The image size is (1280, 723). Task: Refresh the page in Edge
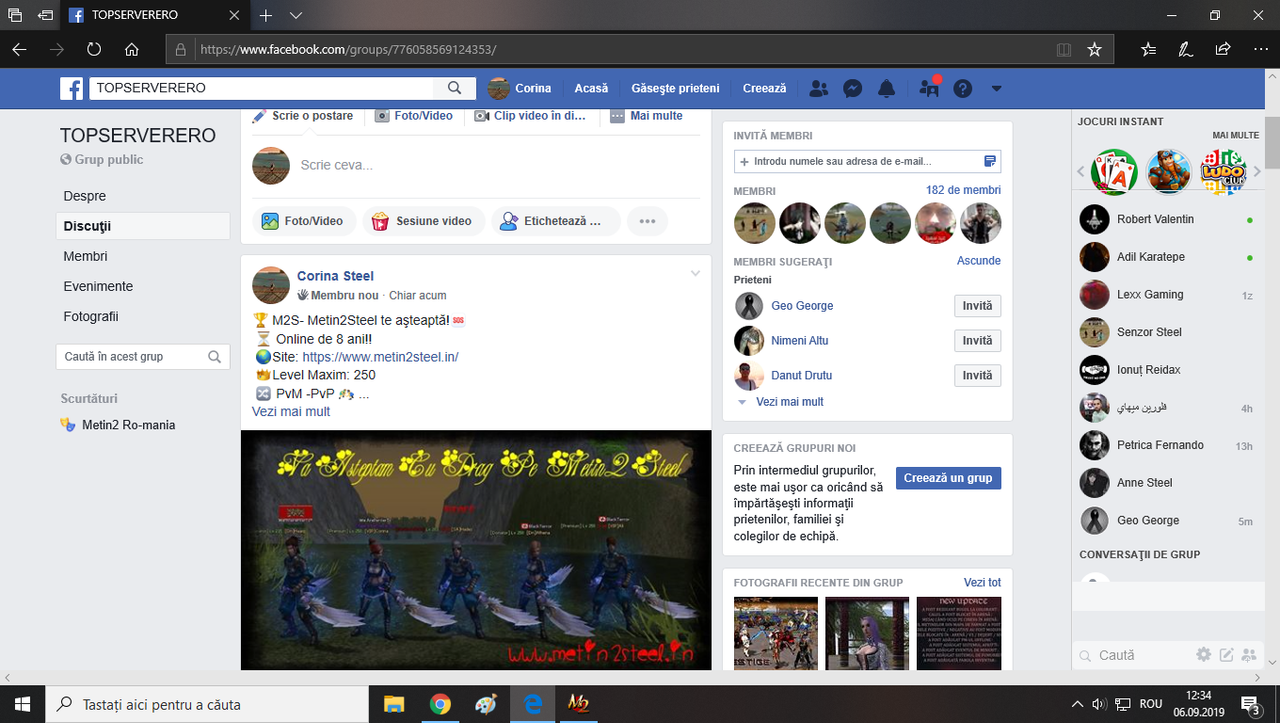pos(94,49)
